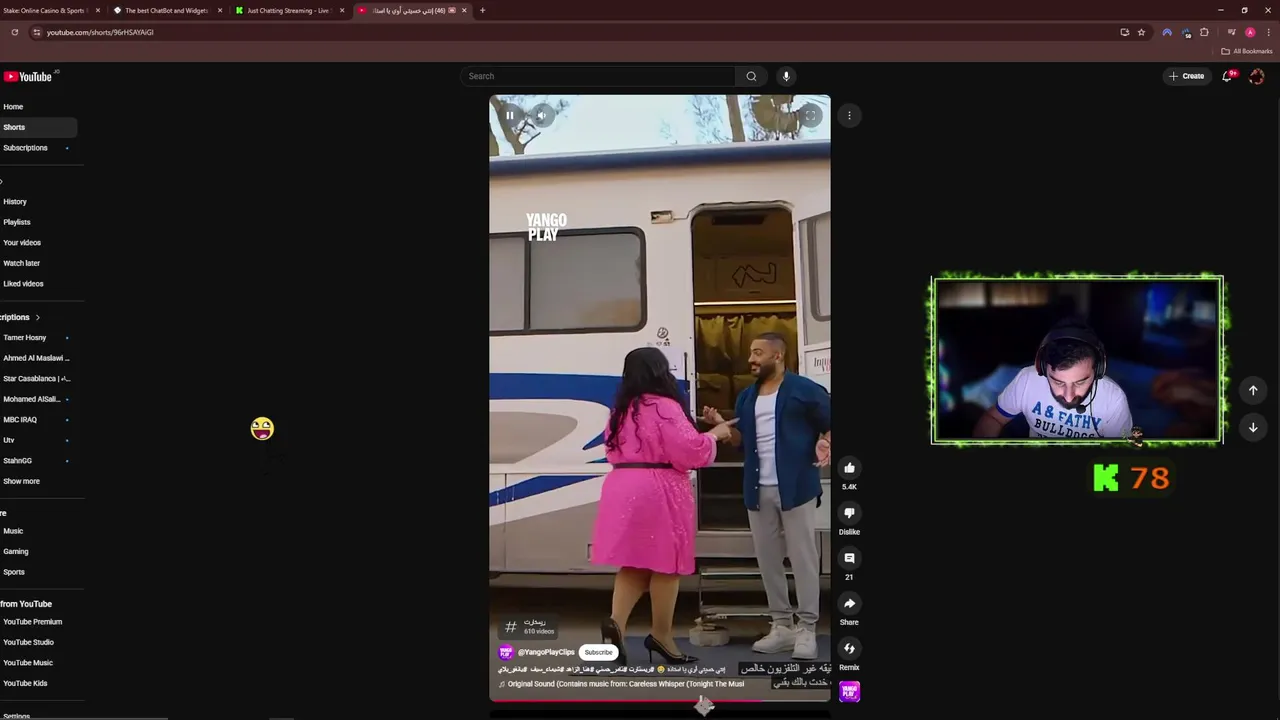1280x720 pixels.
Task: Open the Chrome profile avatar 'A'
Action: (x=1250, y=32)
